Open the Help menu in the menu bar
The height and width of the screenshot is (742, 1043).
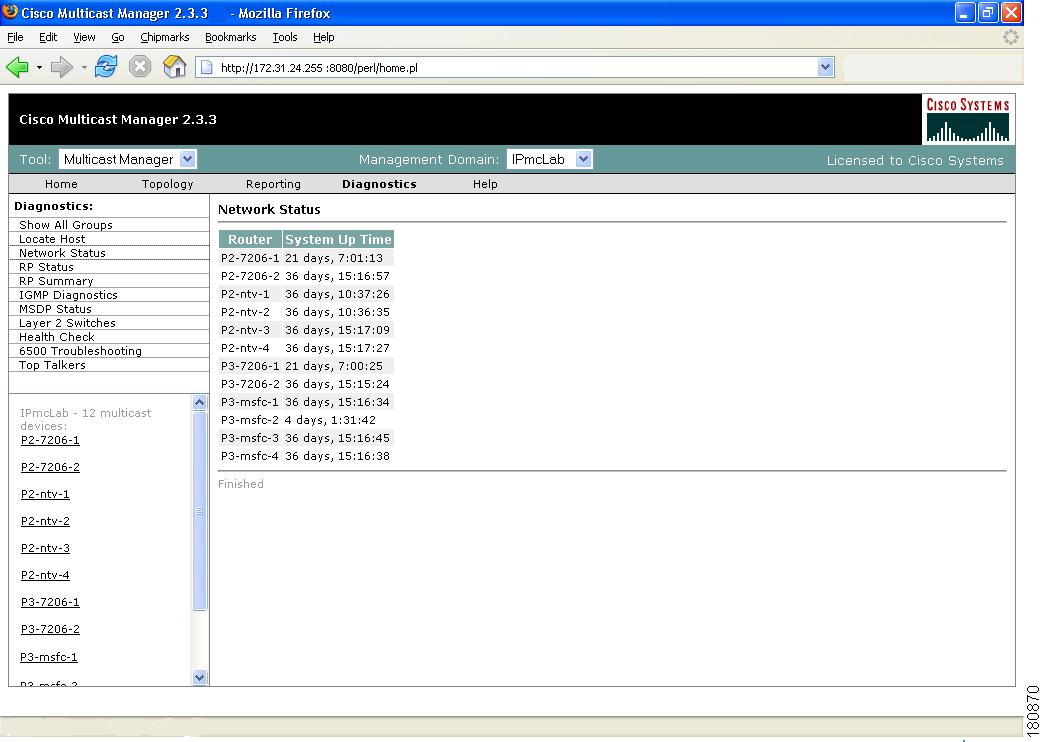(x=323, y=37)
